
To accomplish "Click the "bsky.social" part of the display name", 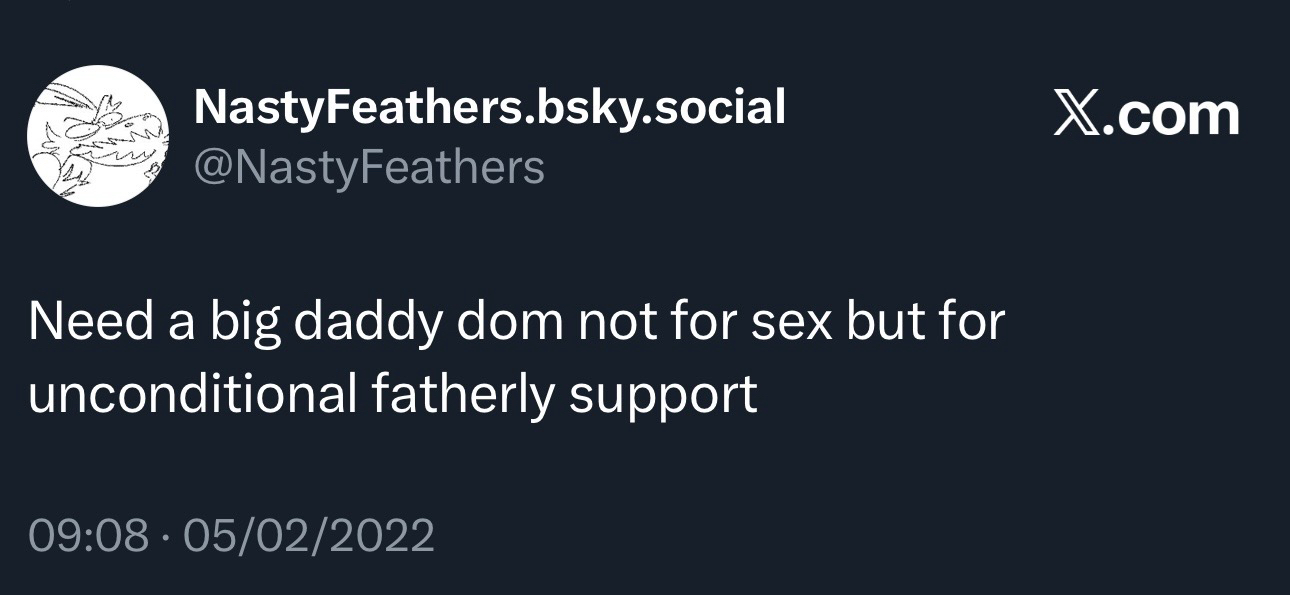I will (x=660, y=107).
